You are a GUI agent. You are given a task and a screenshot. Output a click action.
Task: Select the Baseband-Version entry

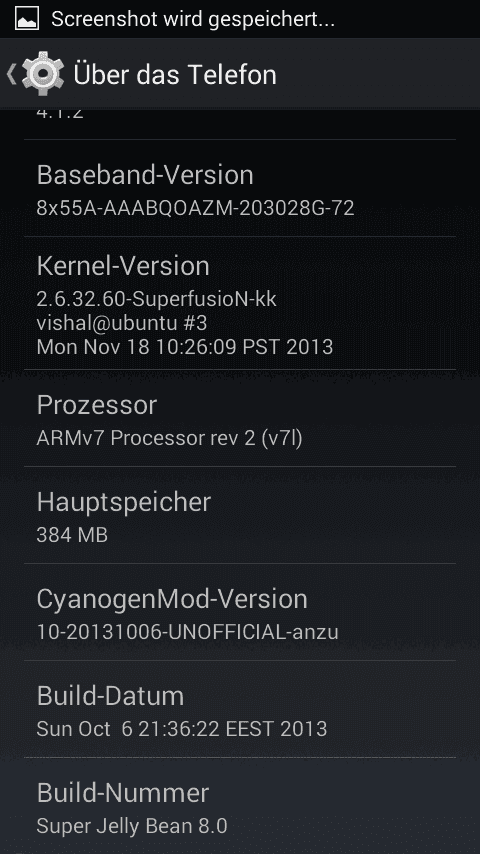pos(240,188)
